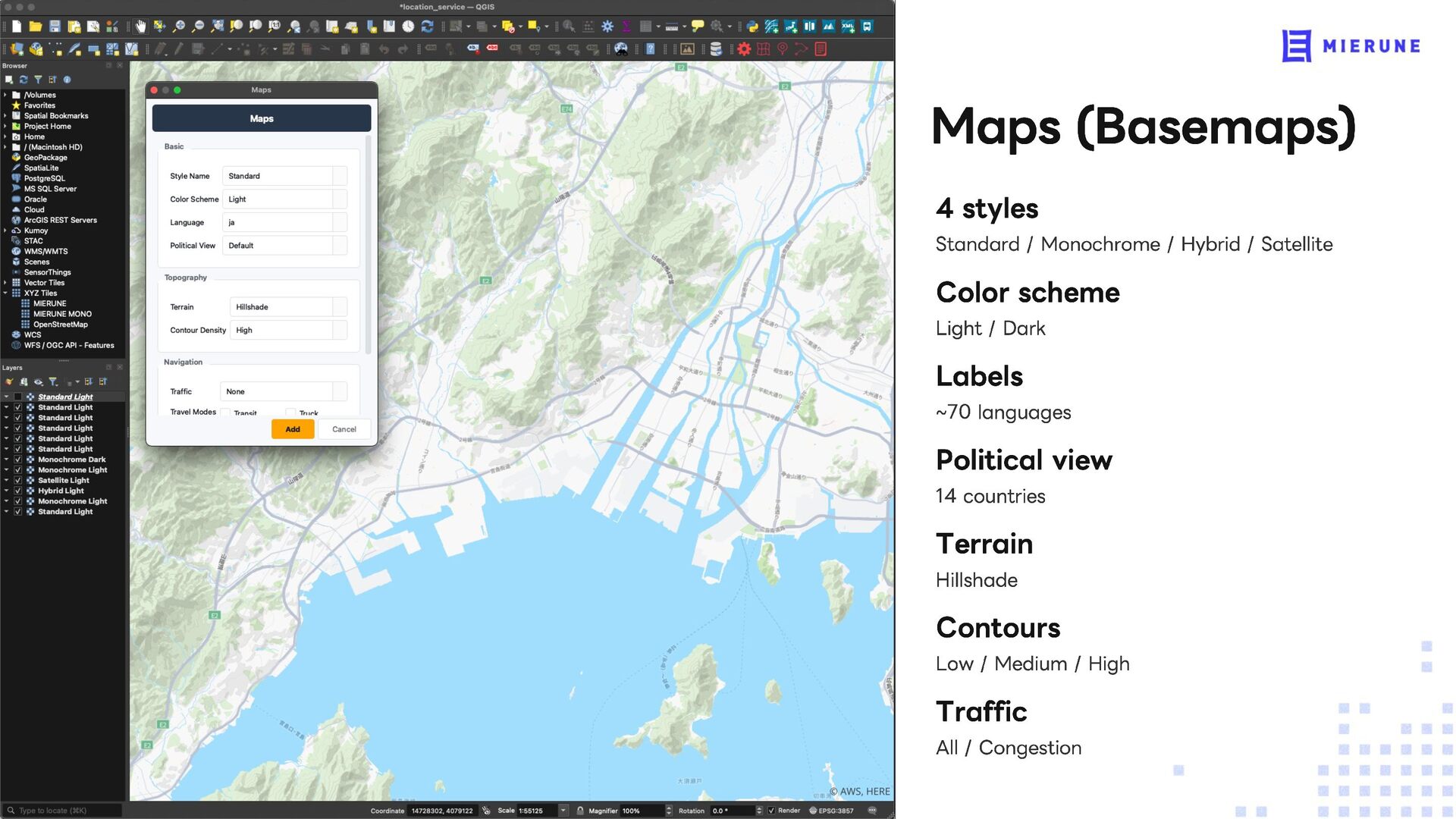Select the WMS/WMTS browser entry
Viewport: 1456px width, 819px height.
pos(45,252)
